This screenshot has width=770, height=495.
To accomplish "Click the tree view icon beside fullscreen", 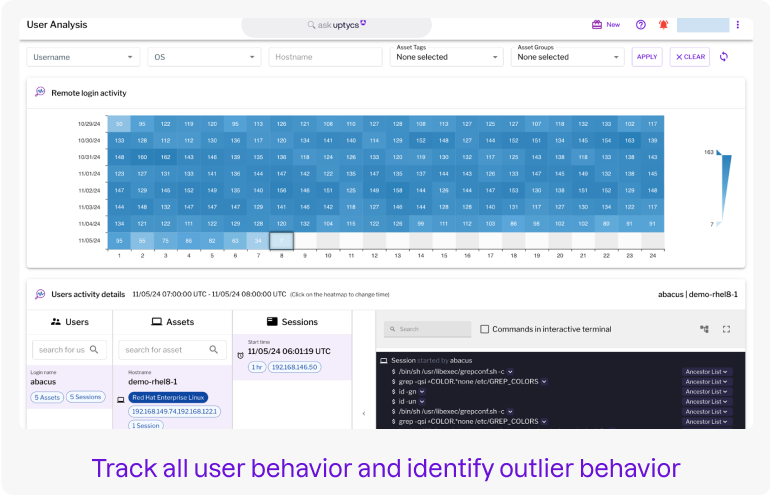I will (704, 328).
